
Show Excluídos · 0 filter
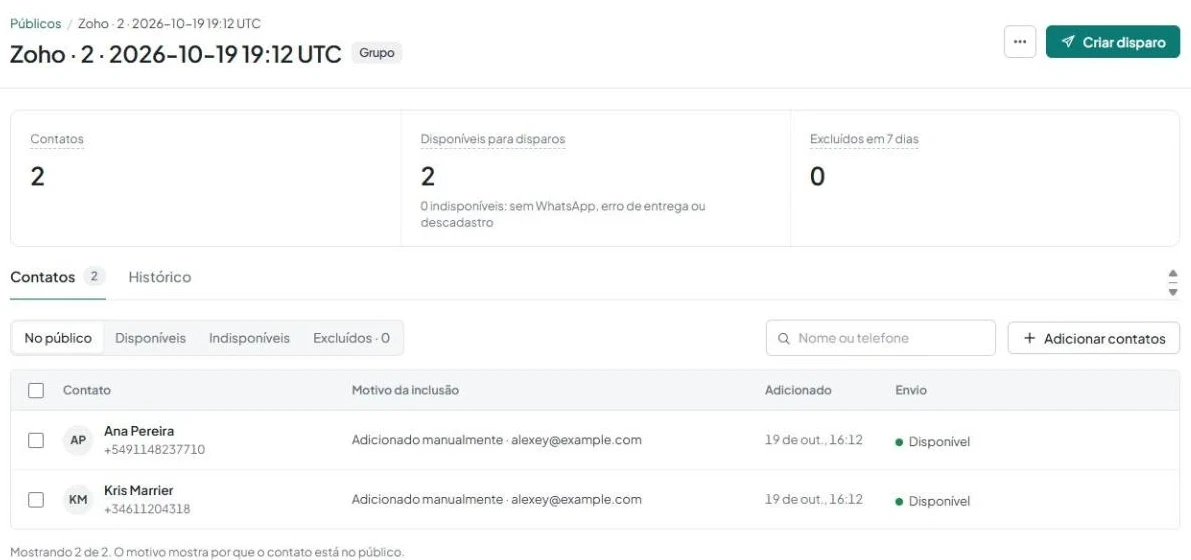pos(351,338)
